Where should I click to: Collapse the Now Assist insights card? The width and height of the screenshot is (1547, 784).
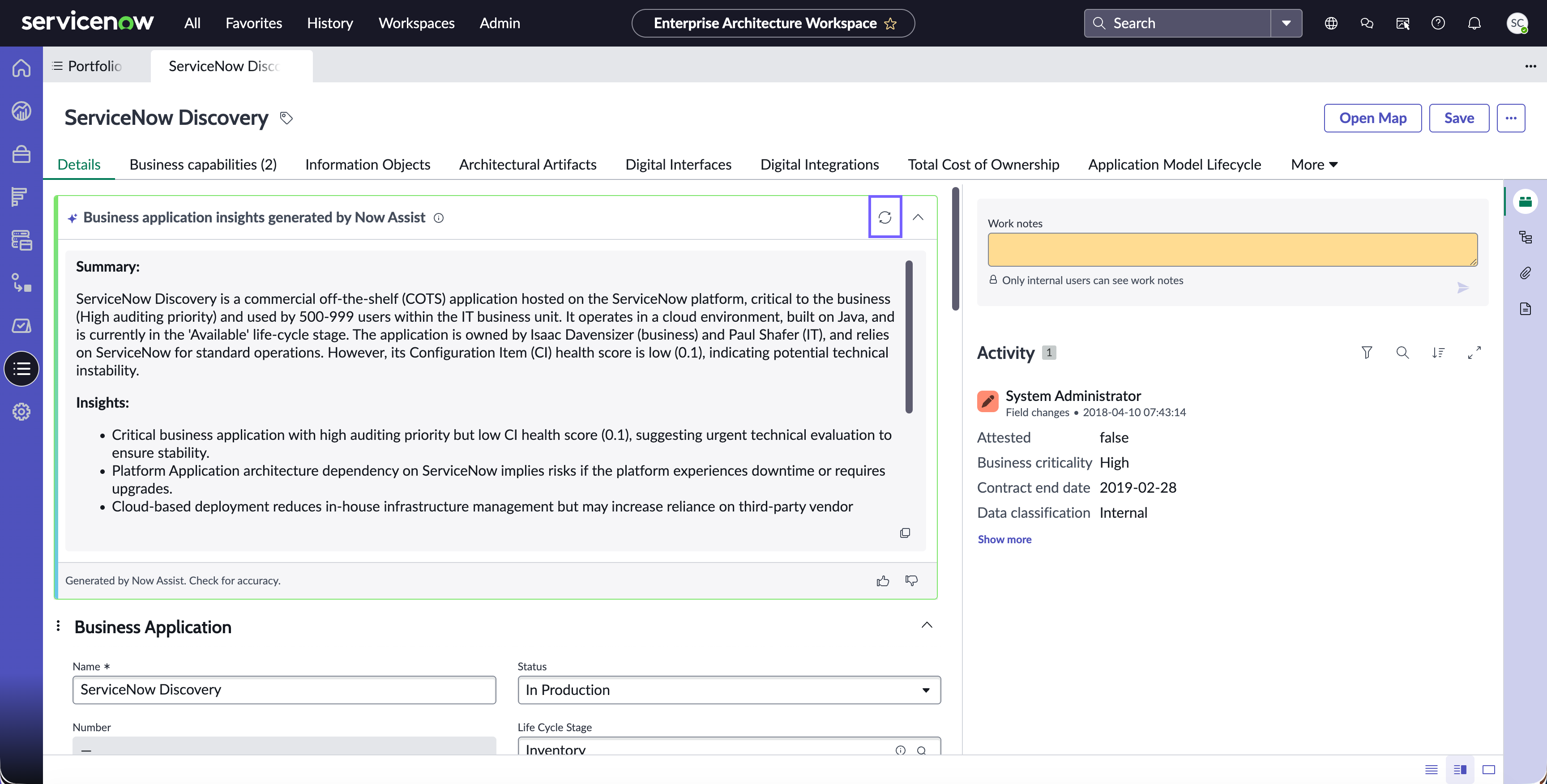[918, 217]
